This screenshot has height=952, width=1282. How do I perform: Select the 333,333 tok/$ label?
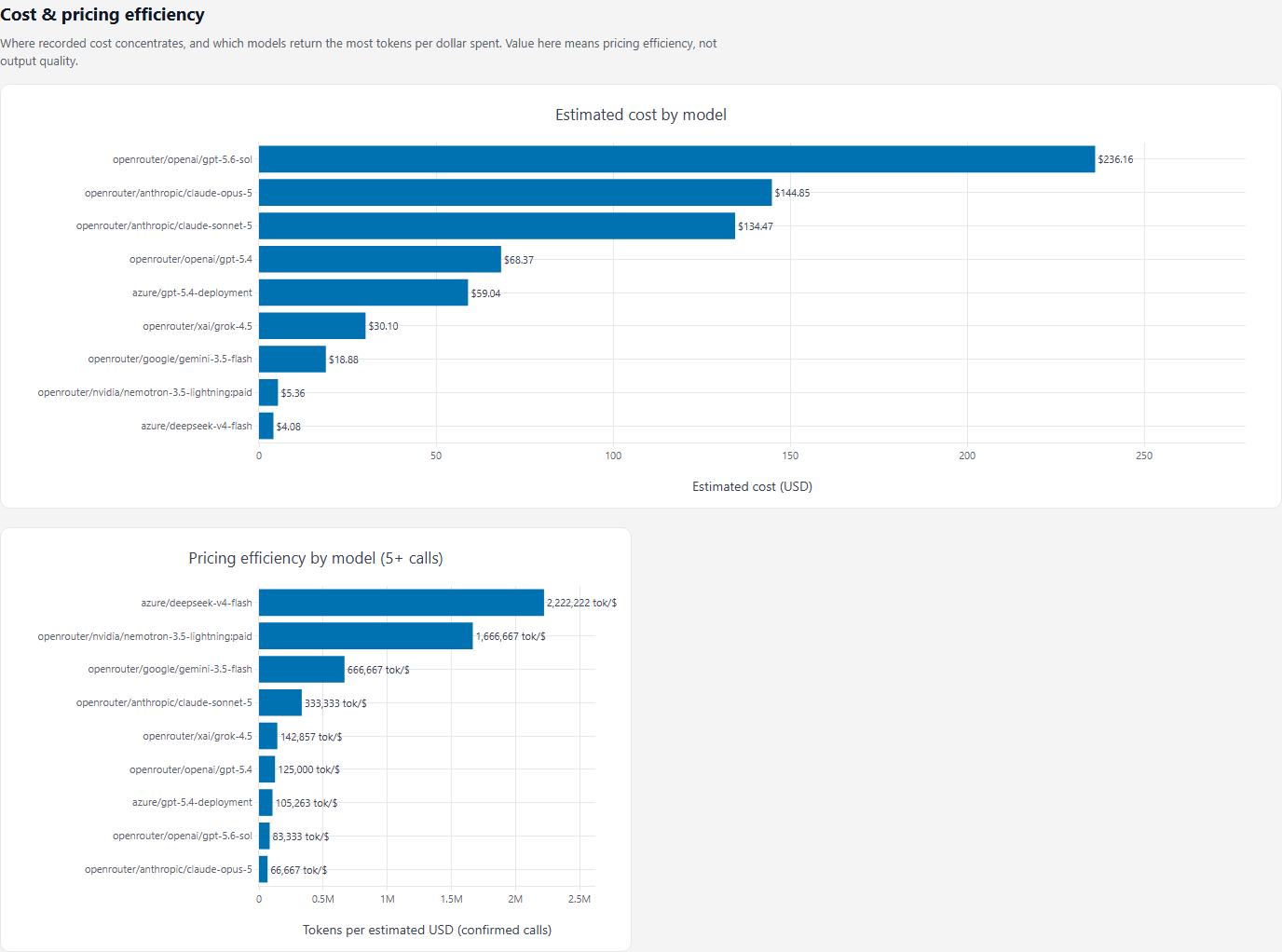tap(335, 703)
